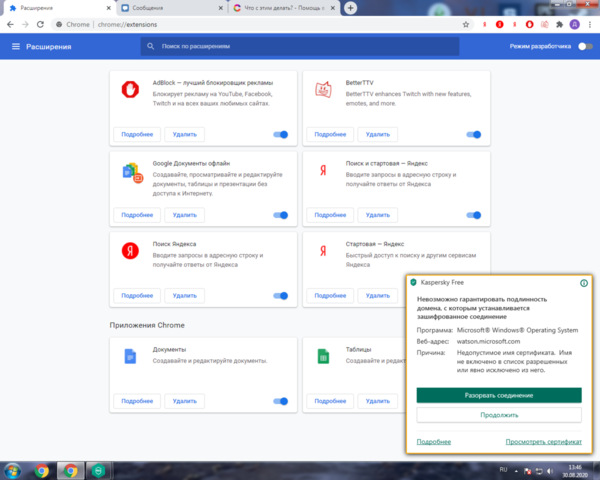
Task: Enable developer mode toggle
Action: (x=585, y=46)
